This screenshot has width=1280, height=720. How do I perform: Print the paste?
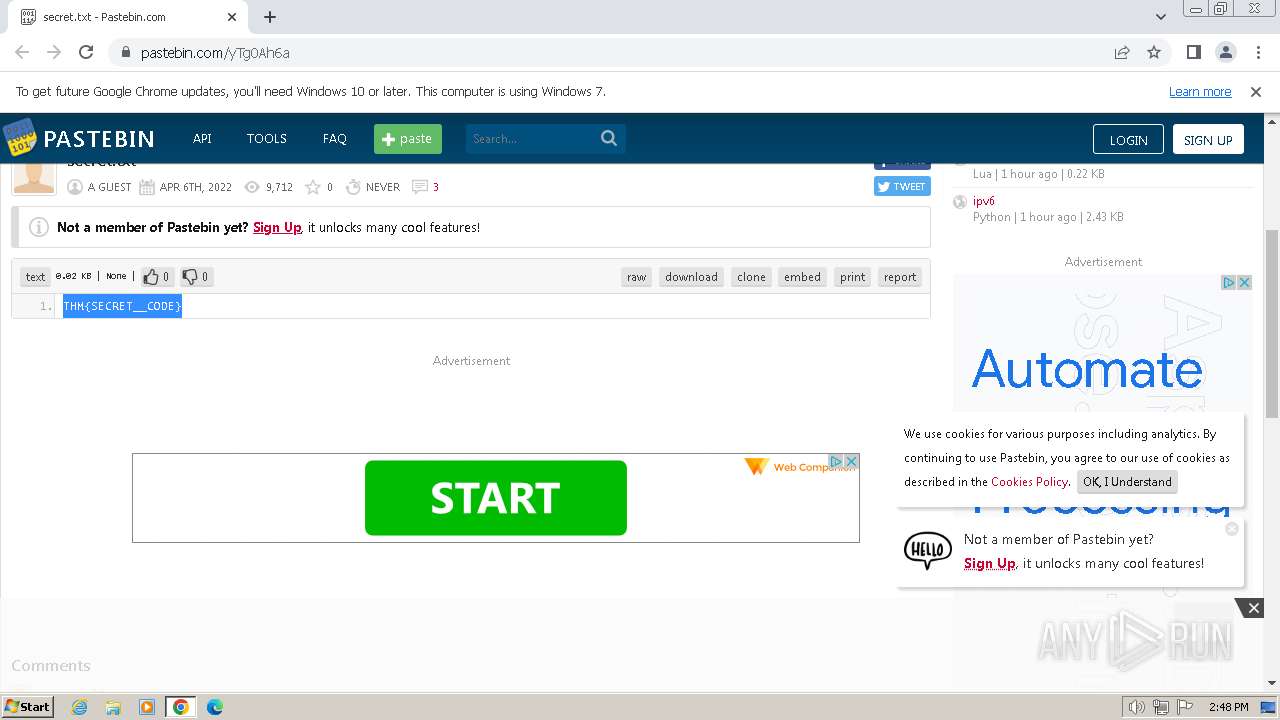coord(853,277)
